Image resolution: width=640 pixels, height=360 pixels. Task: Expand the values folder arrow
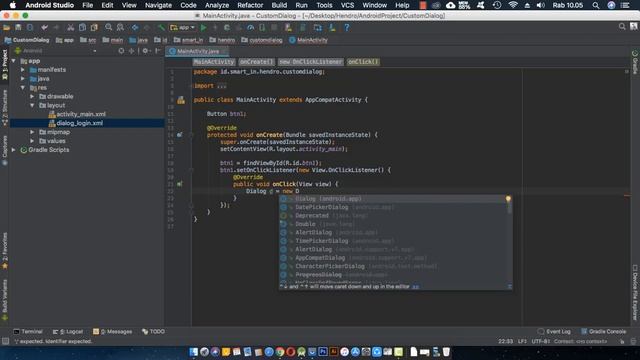[32, 141]
